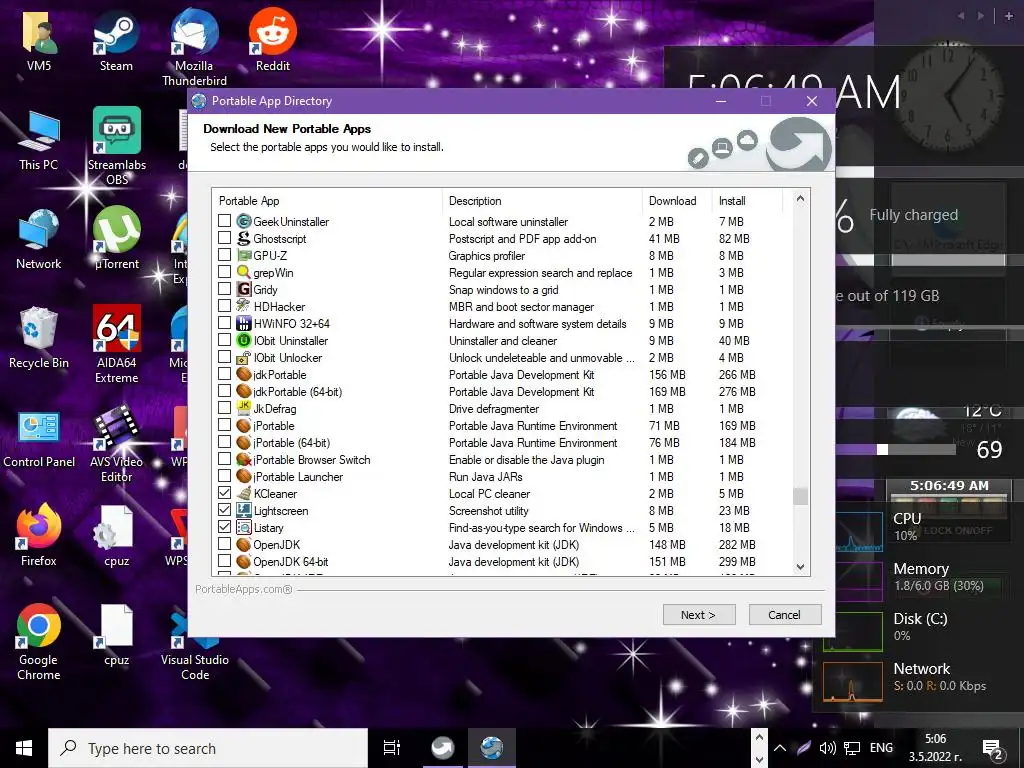Click the grepWin magnifier icon in list
The width and height of the screenshot is (1024, 768).
pyautogui.click(x=244, y=272)
